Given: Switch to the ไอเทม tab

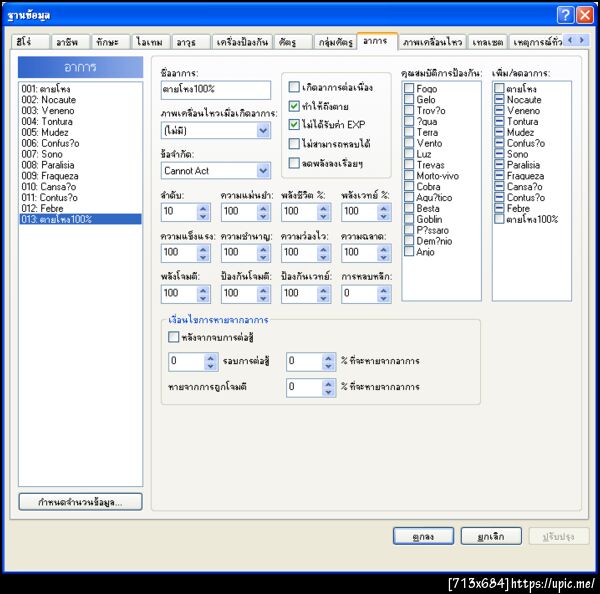Looking at the screenshot, I should 151,42.
